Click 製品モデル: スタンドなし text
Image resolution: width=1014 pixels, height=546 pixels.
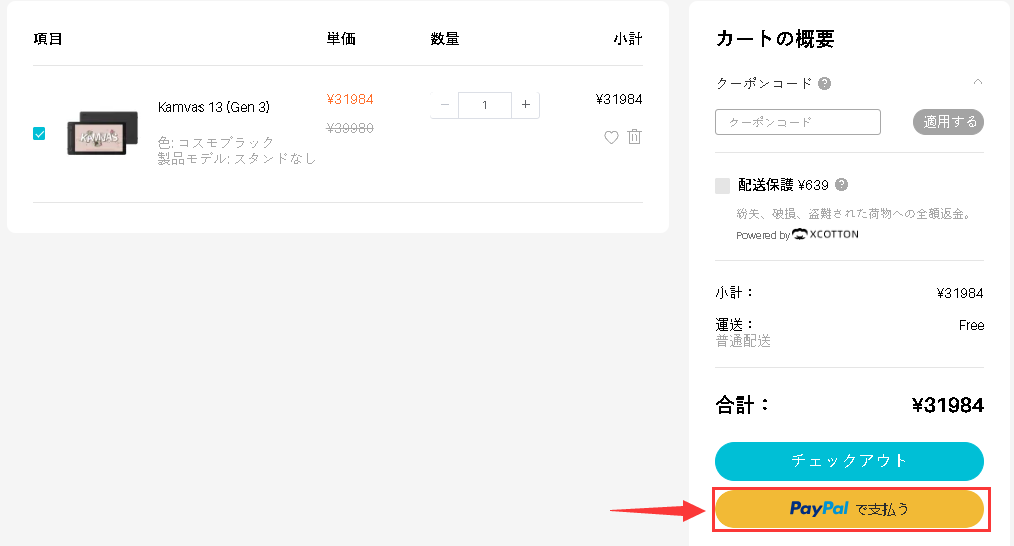(x=237, y=158)
